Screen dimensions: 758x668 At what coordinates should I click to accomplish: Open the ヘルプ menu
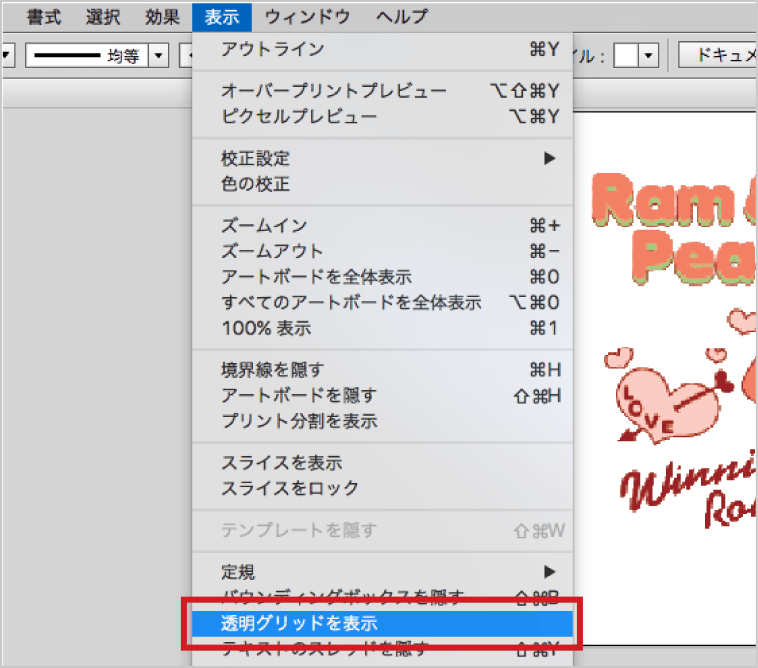tap(402, 16)
